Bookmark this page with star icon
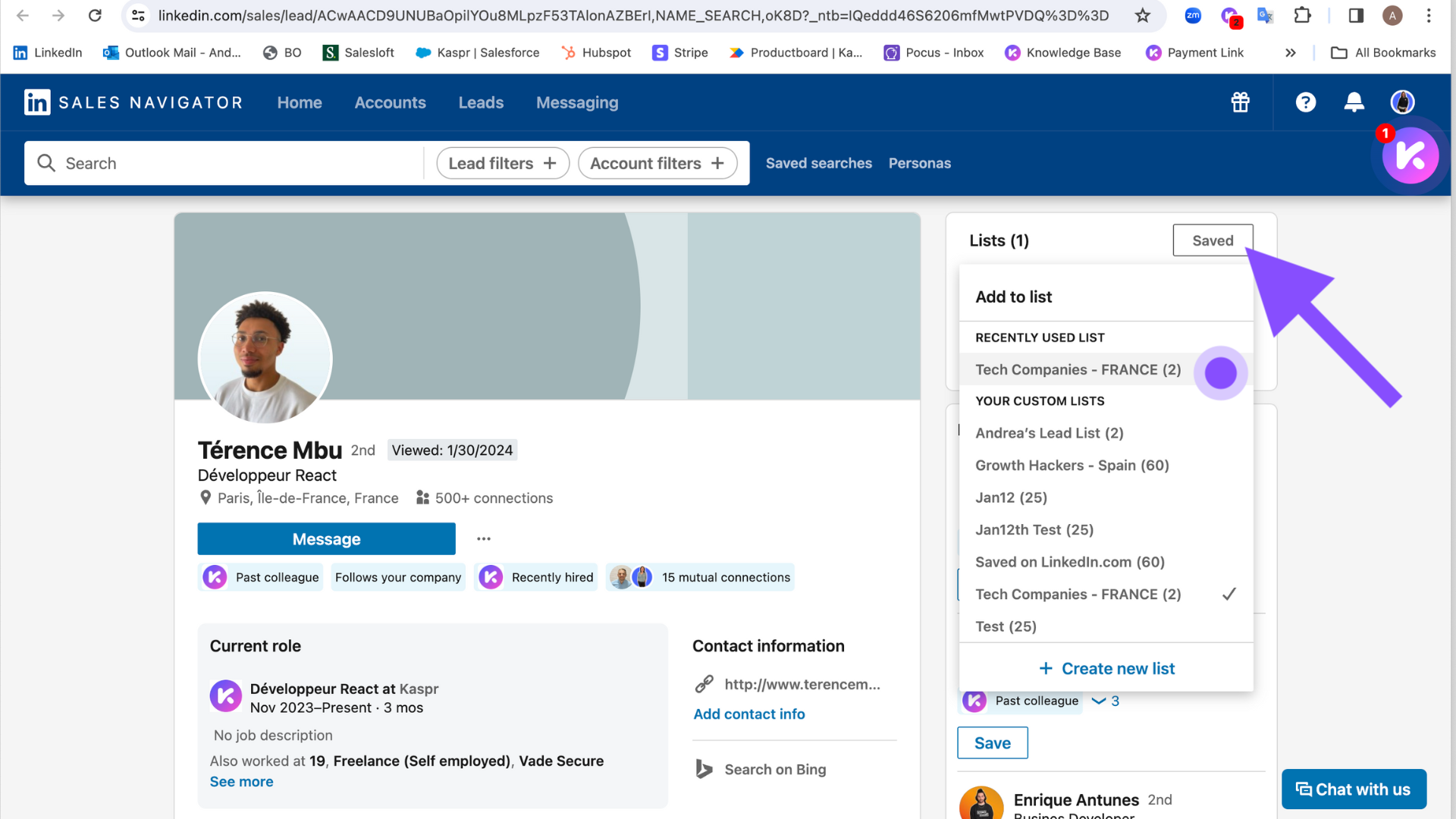Image resolution: width=1456 pixels, height=819 pixels. (1143, 15)
